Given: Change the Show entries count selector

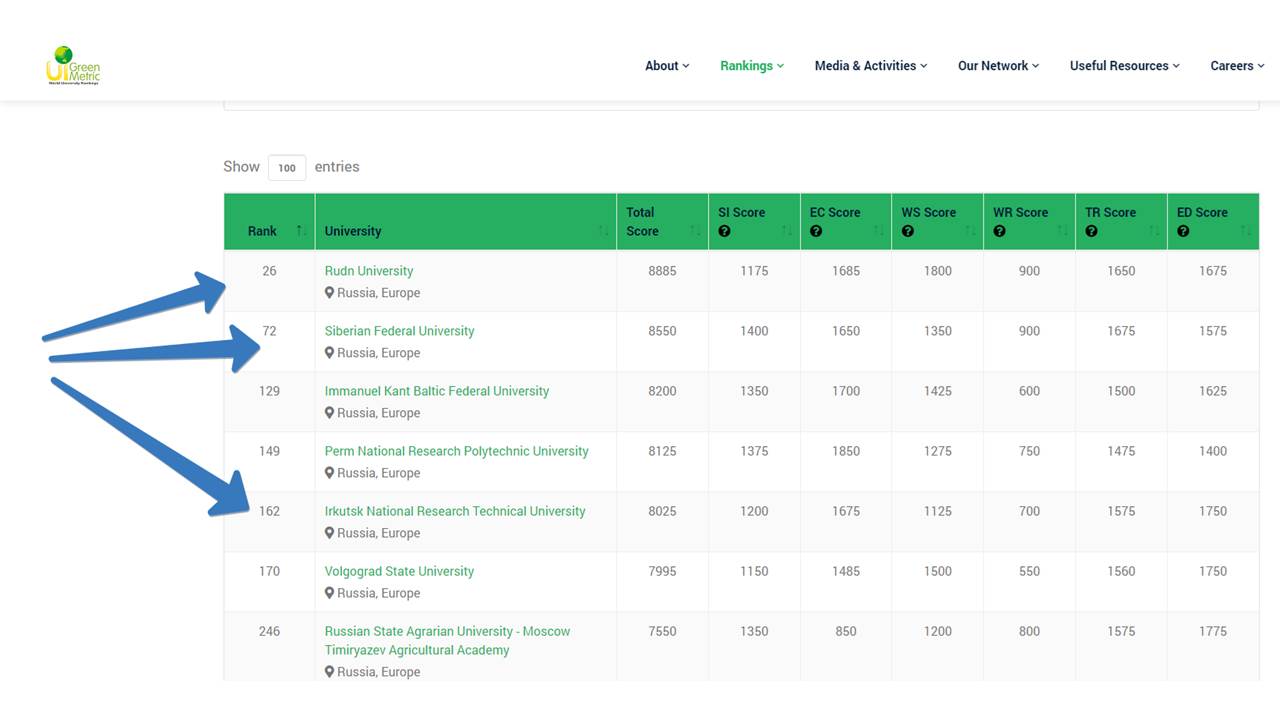Looking at the screenshot, I should point(287,167).
